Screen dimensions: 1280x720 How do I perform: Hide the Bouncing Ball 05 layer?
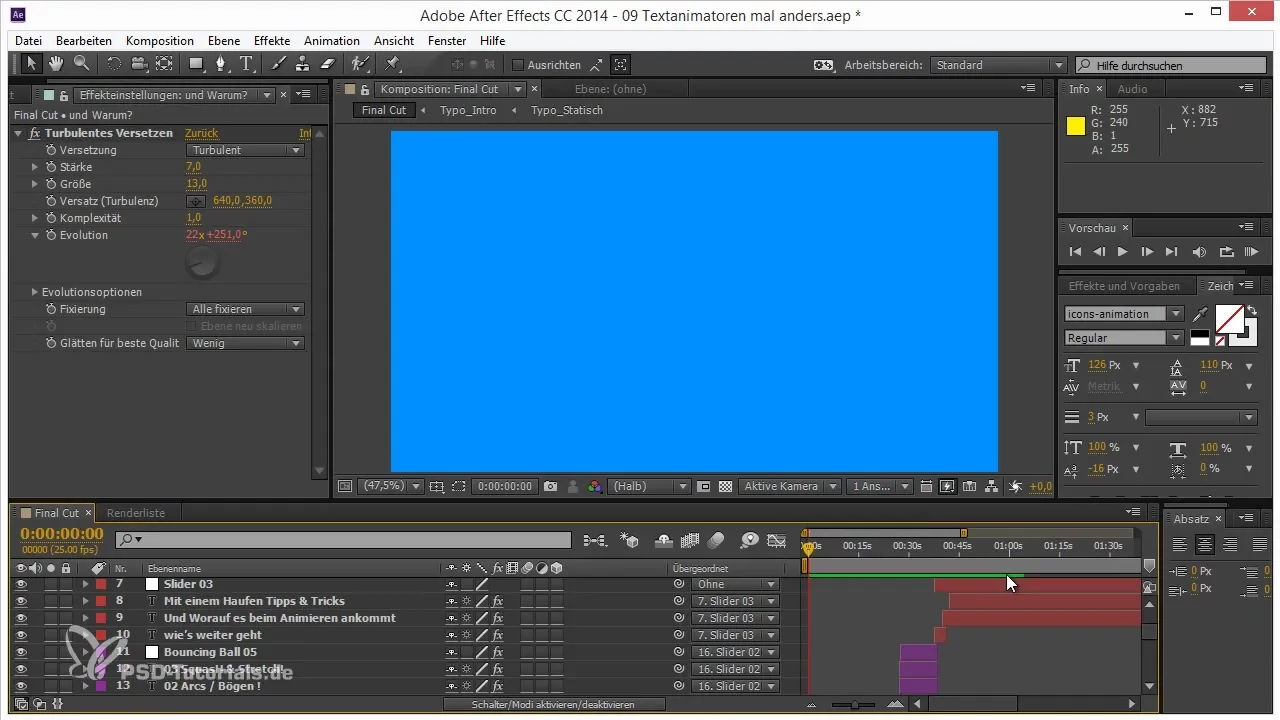click(21, 652)
